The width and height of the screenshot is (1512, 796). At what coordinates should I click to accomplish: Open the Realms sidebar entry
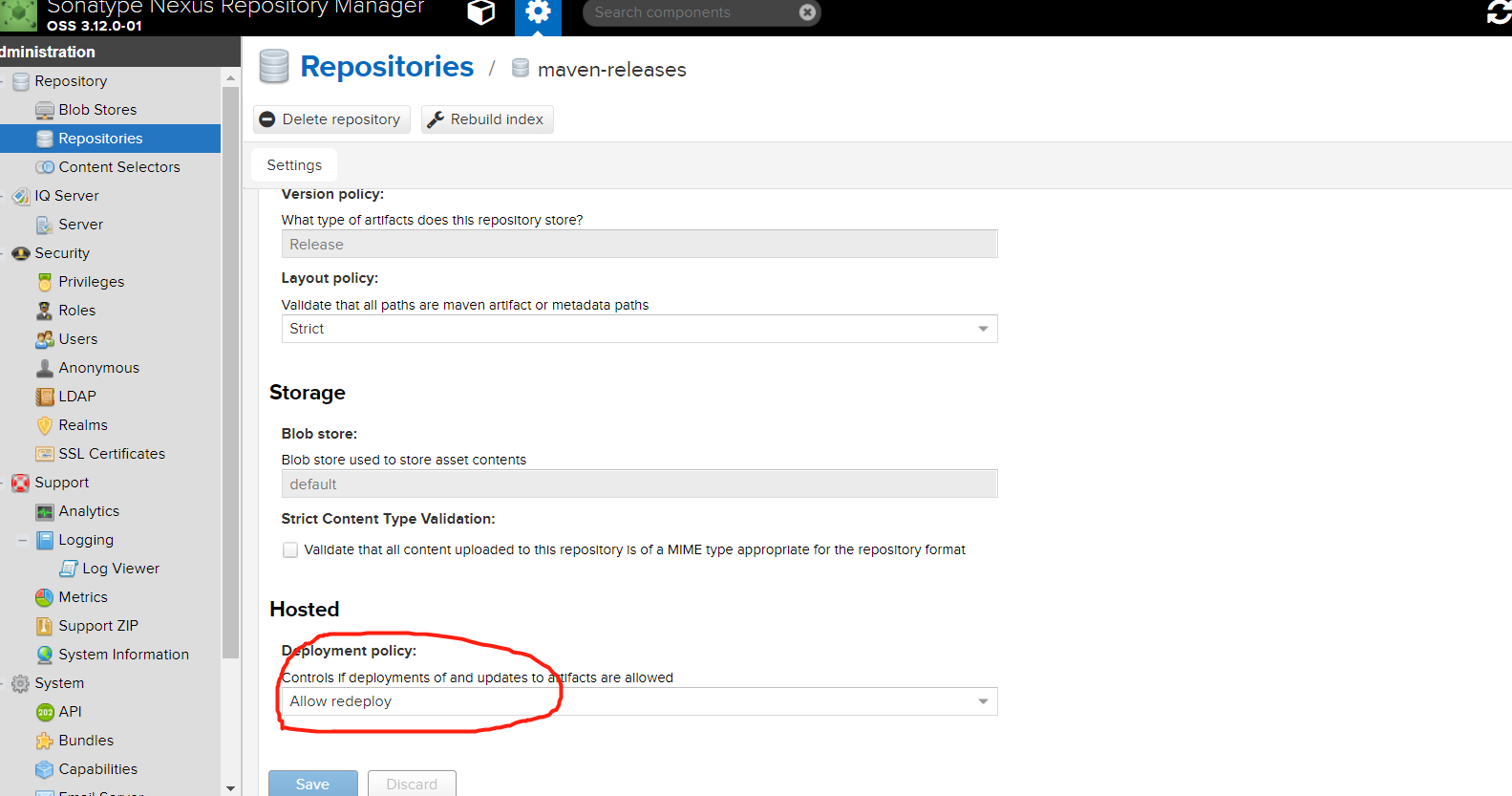click(x=83, y=425)
